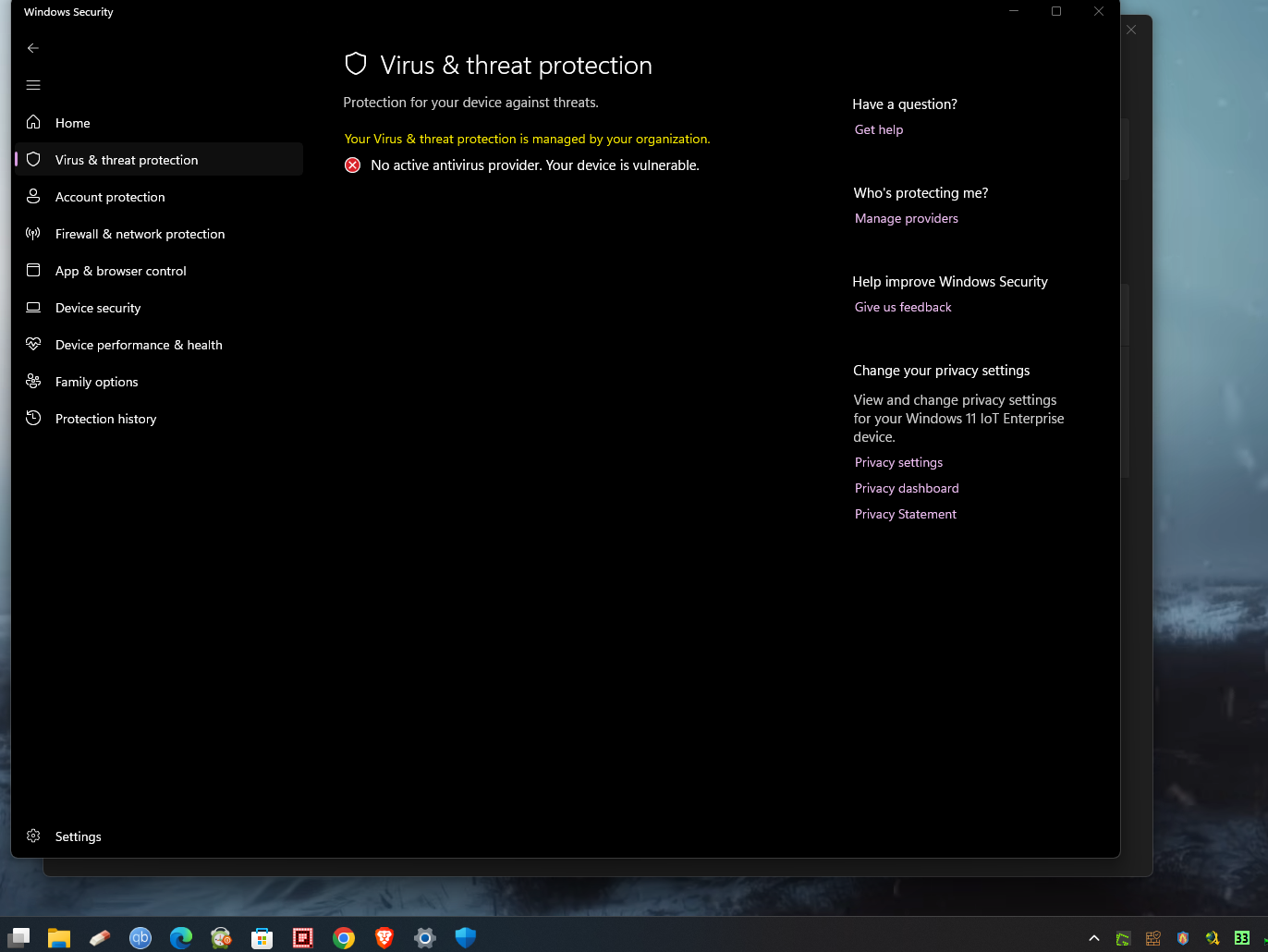Open Device performance & health page
Viewport: 1268px width, 952px height.
coord(159,345)
